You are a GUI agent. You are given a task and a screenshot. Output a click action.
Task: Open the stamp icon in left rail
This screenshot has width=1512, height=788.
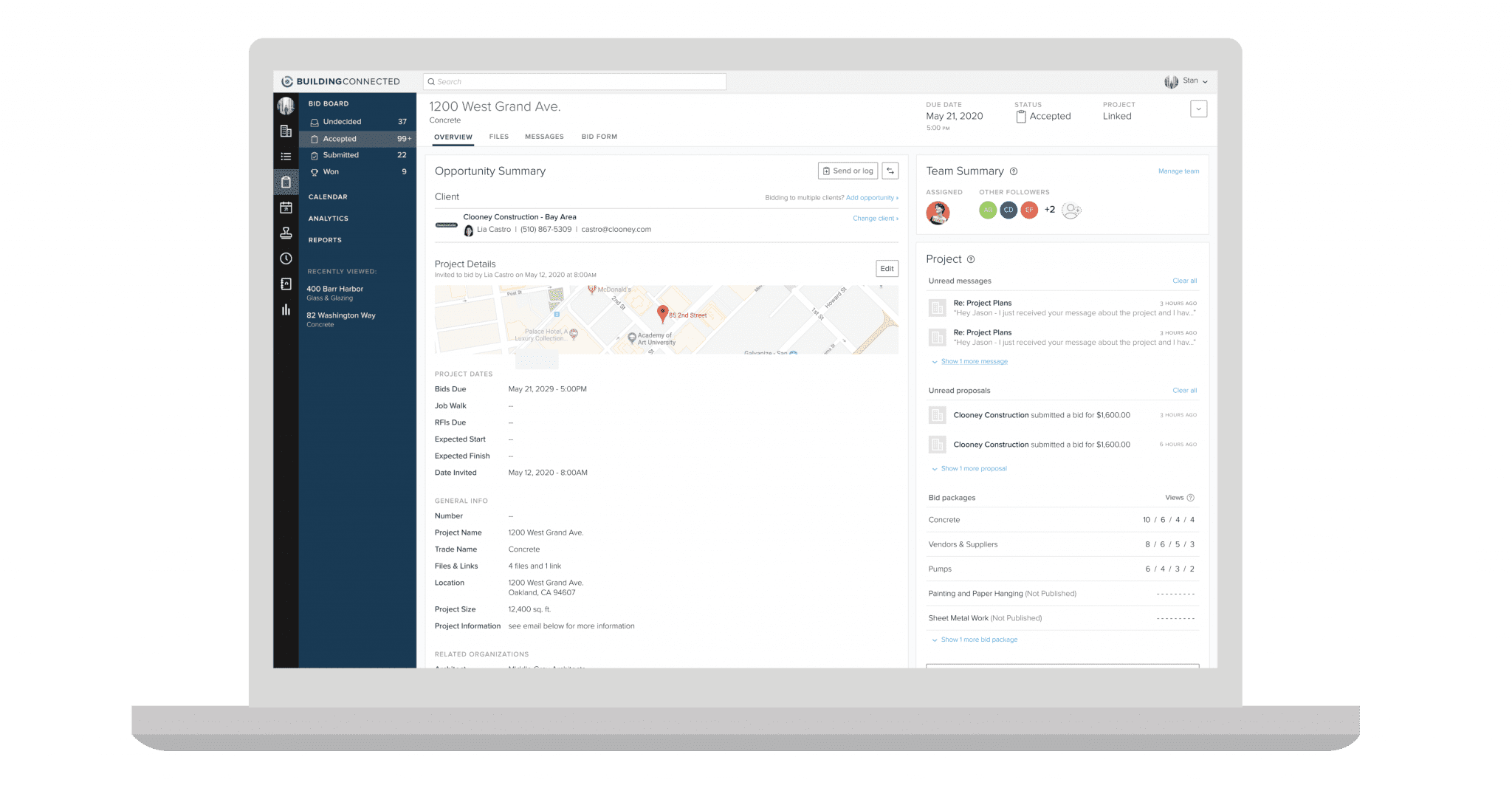pos(286,233)
